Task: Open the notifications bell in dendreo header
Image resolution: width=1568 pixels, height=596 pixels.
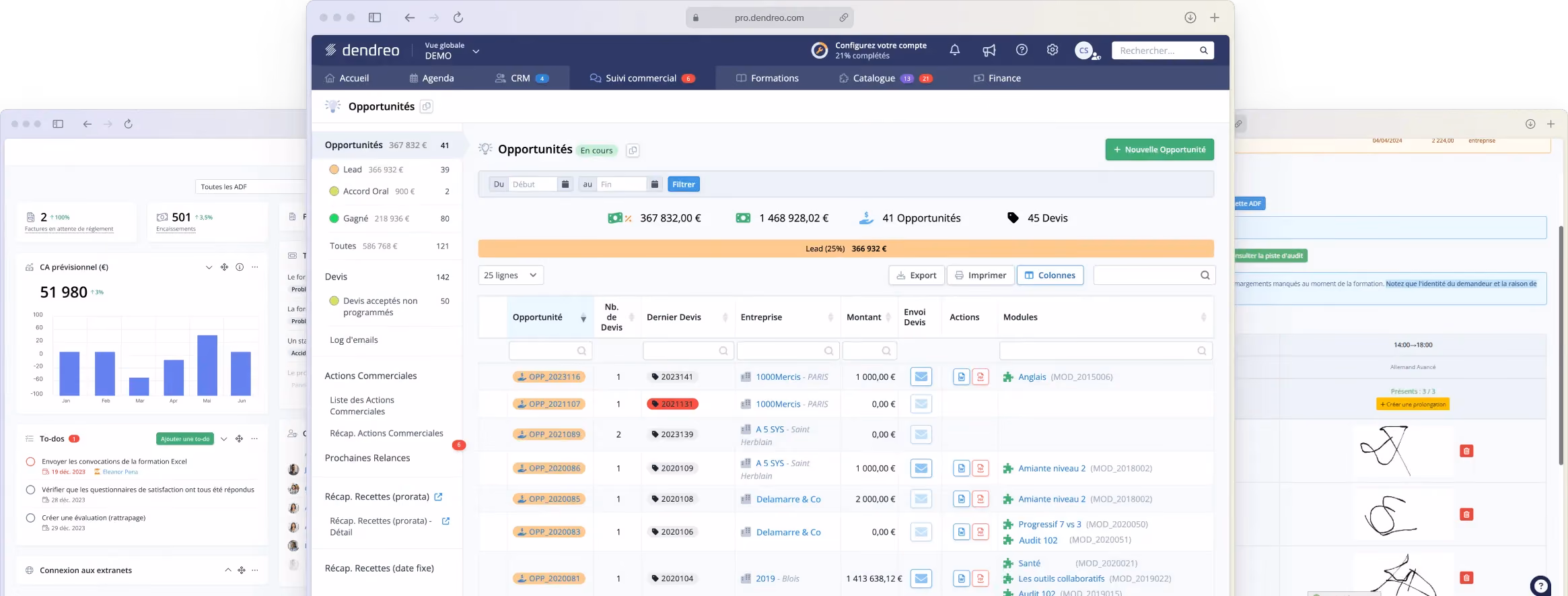Action: pos(954,50)
